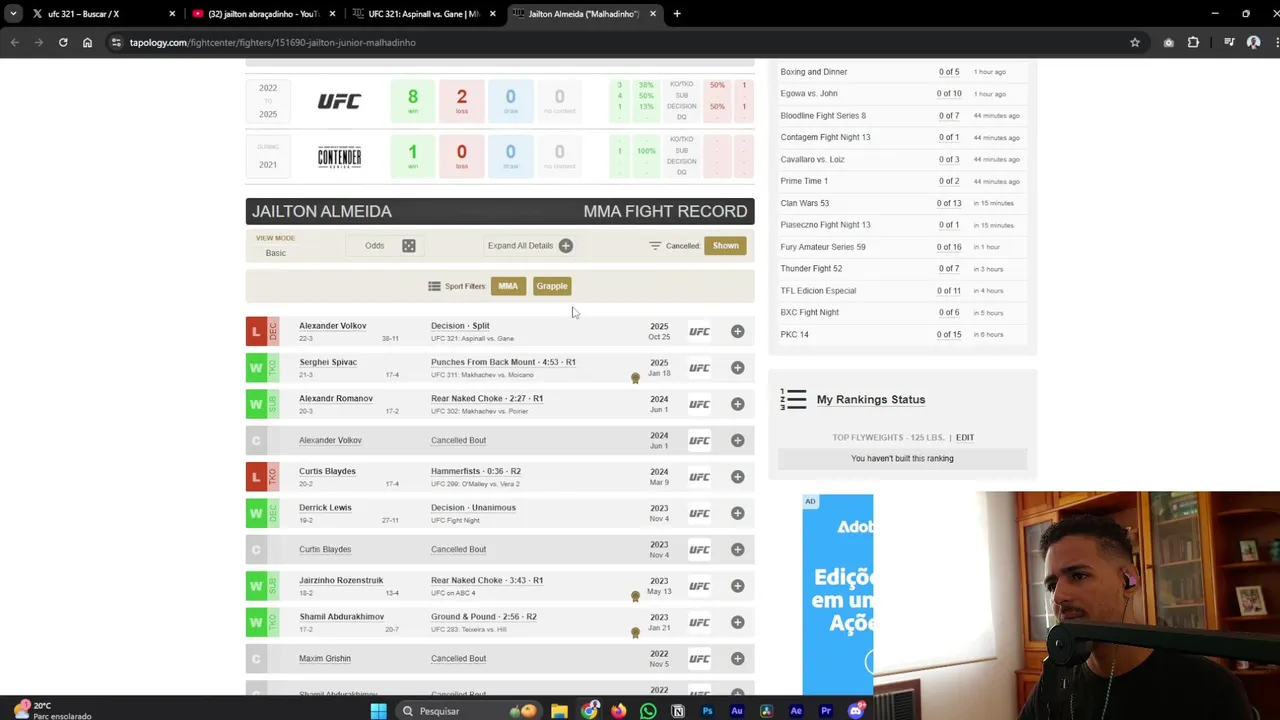Click the sport filters list icon
Viewport: 1280px width, 720px height.
(x=434, y=286)
